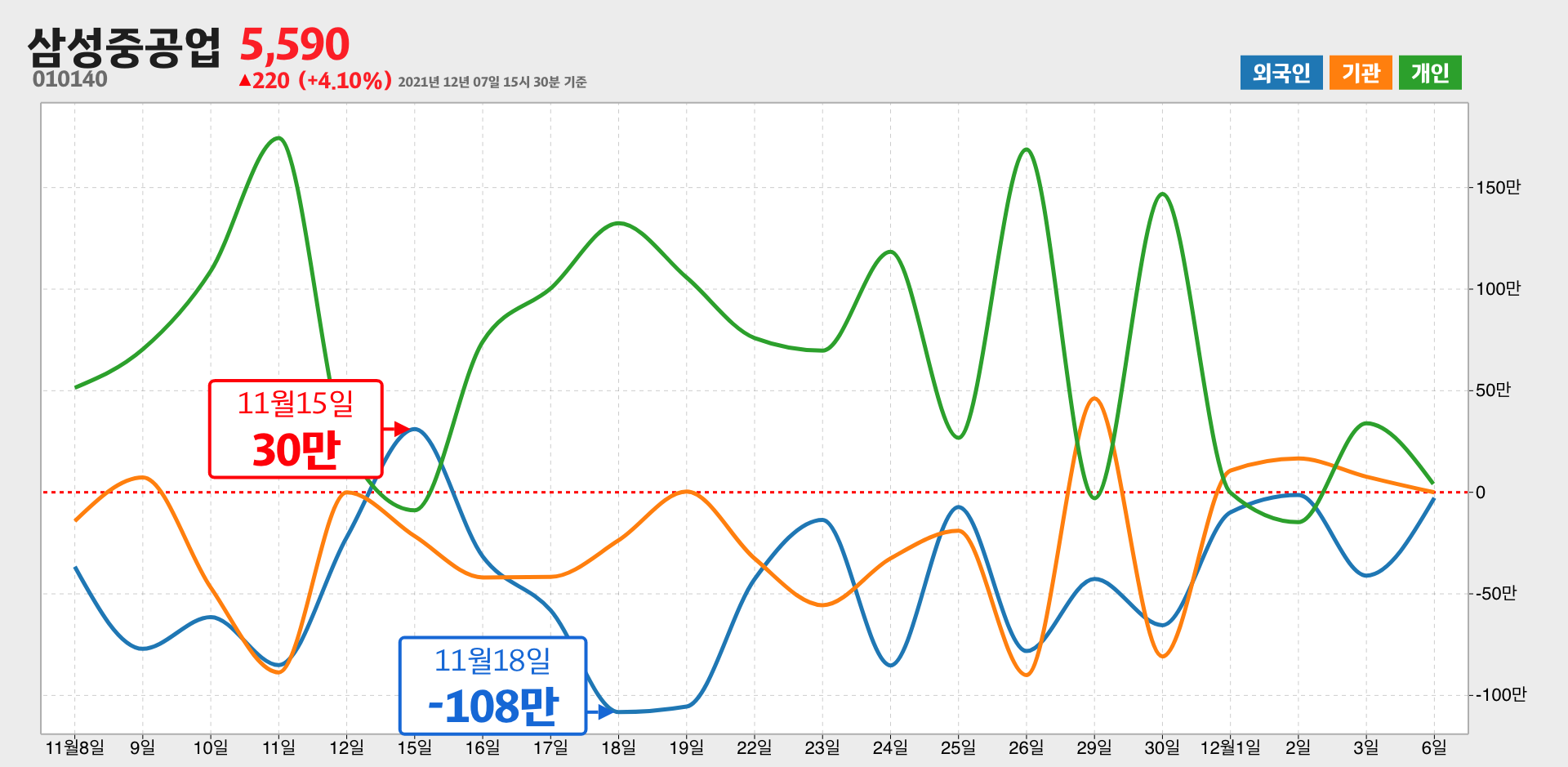Image resolution: width=1568 pixels, height=767 pixels.
Task: Click the 30일 x-axis label
Action: 1162,747
